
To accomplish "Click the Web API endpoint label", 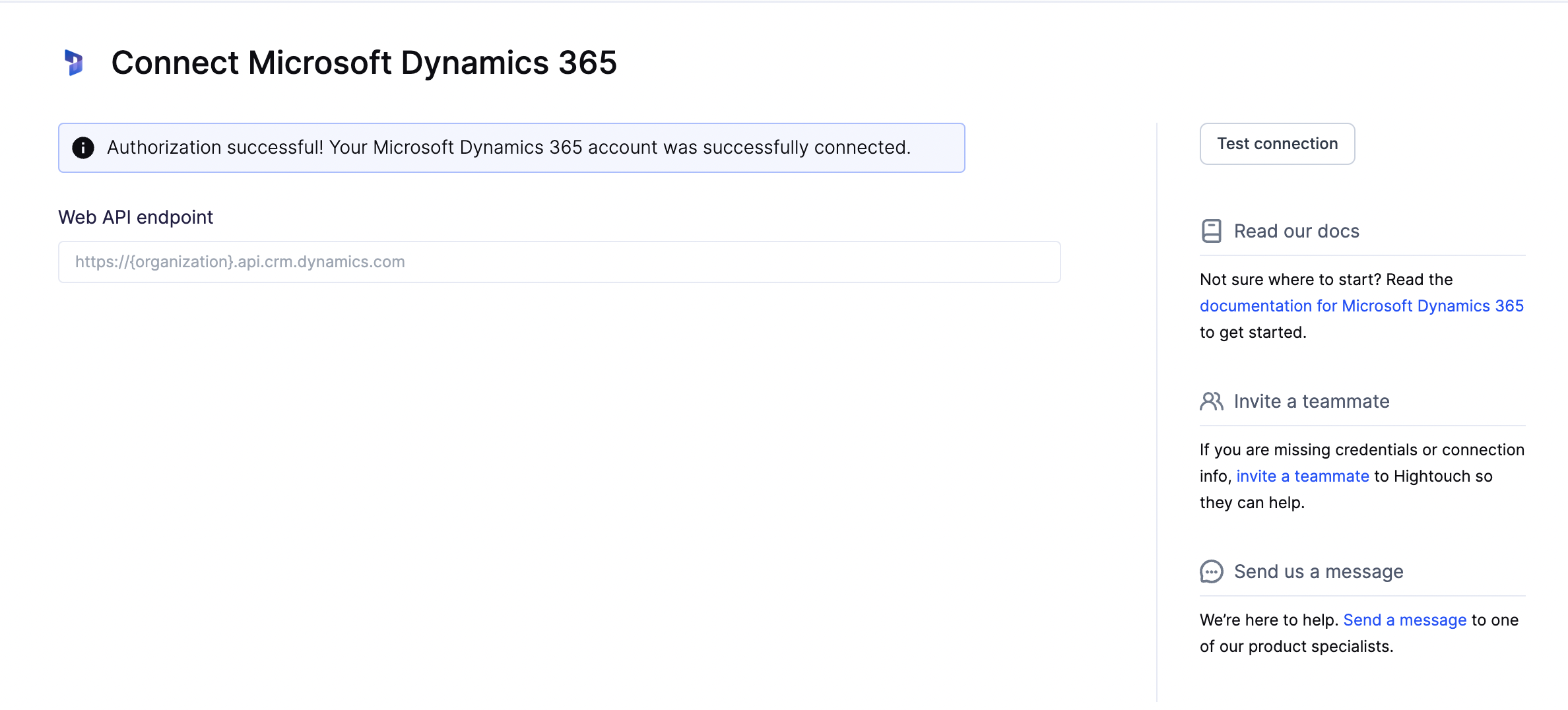I will [135, 216].
